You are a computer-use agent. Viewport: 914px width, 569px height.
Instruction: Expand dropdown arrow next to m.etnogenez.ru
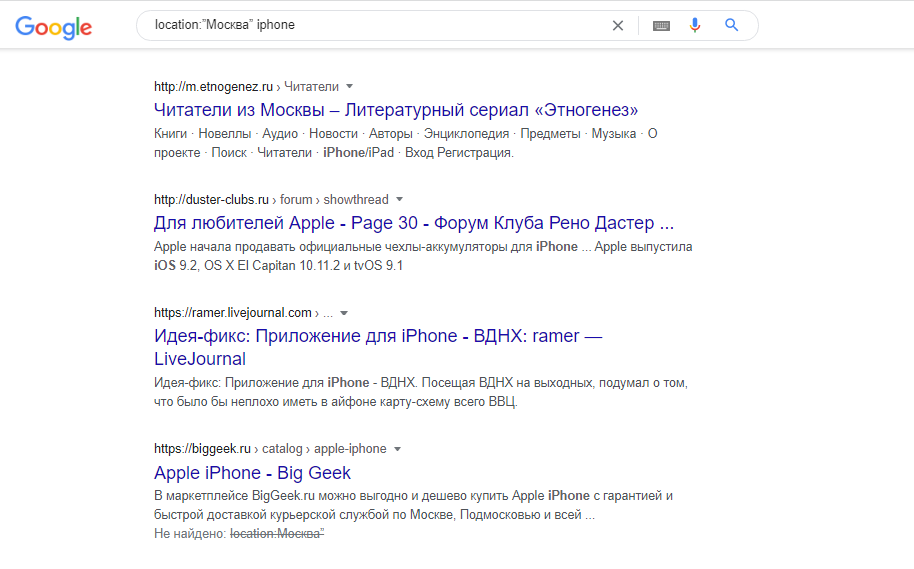350,86
